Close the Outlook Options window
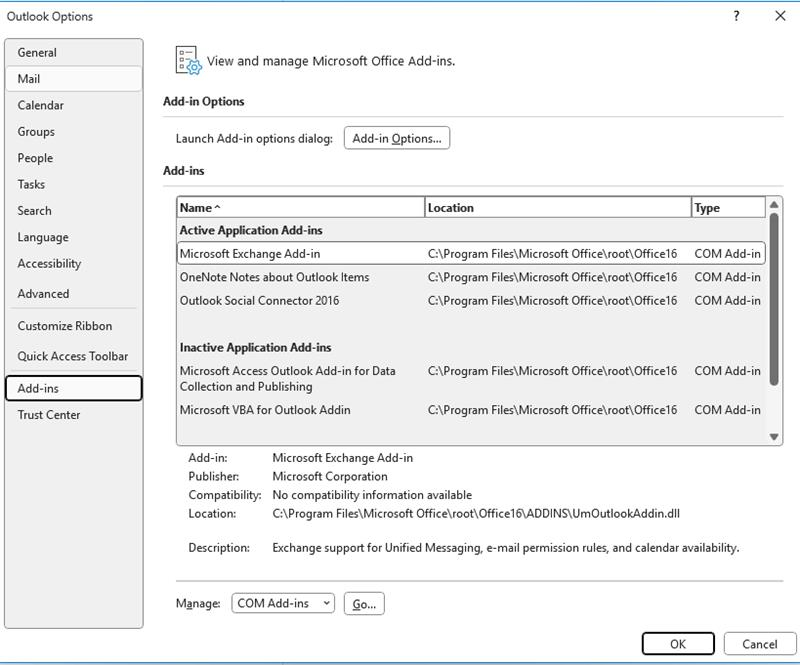Viewport: 800px width, 665px height. click(x=780, y=16)
